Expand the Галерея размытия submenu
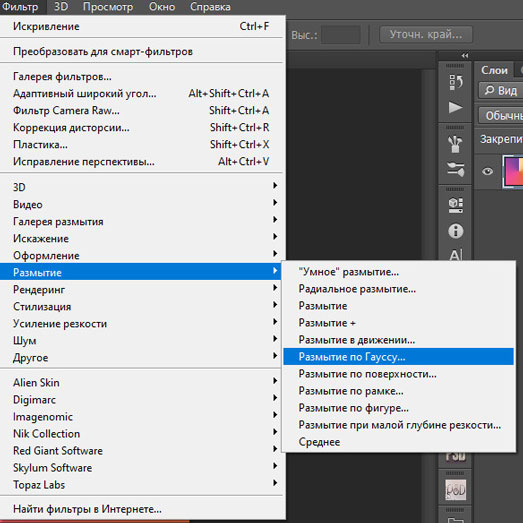This screenshot has width=523, height=523. pyautogui.click(x=141, y=221)
